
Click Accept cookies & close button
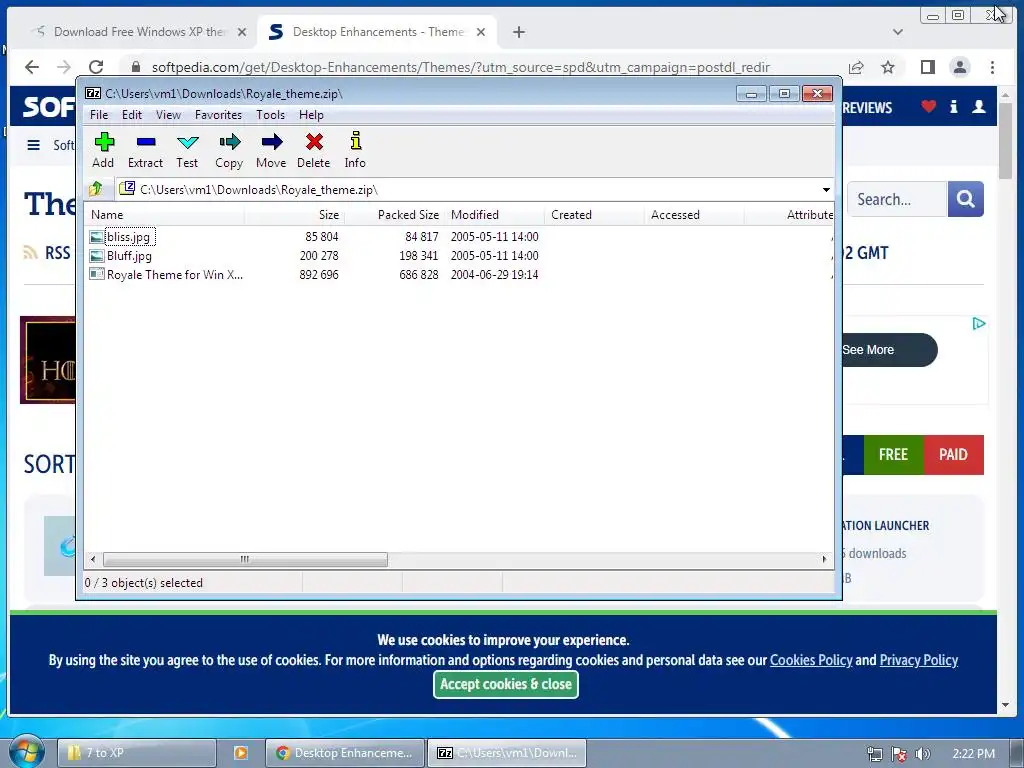click(505, 684)
